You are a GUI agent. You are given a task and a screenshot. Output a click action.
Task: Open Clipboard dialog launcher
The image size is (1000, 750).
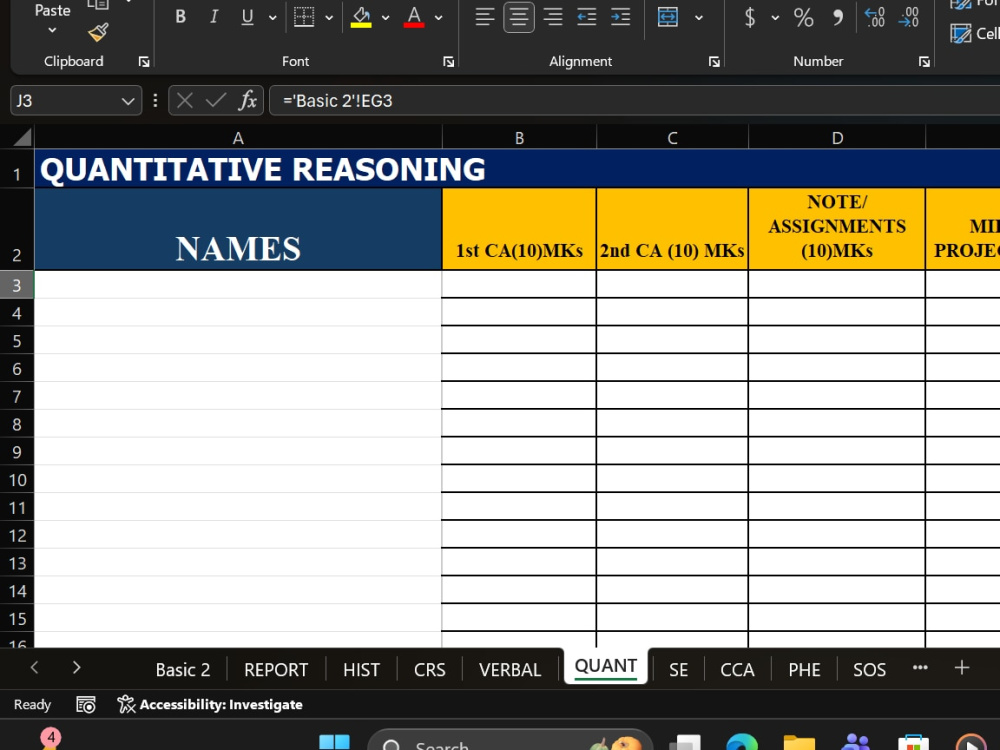(x=144, y=61)
